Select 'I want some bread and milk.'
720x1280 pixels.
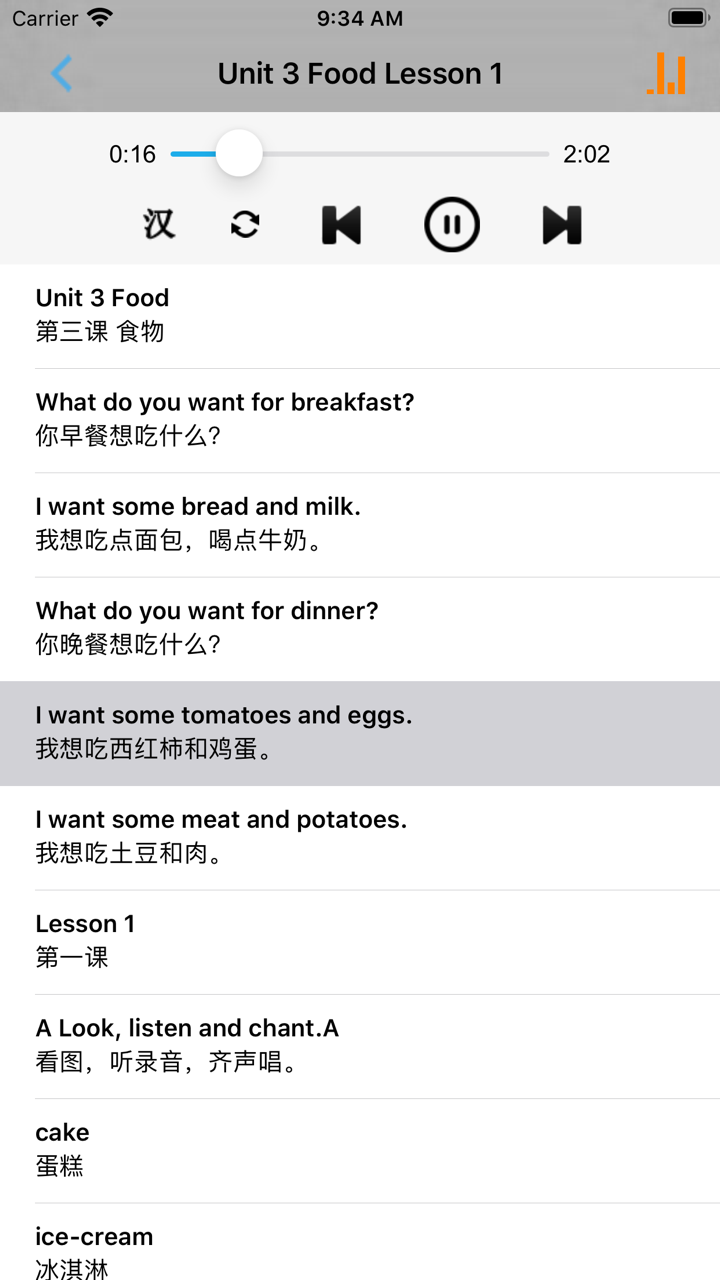tap(360, 523)
